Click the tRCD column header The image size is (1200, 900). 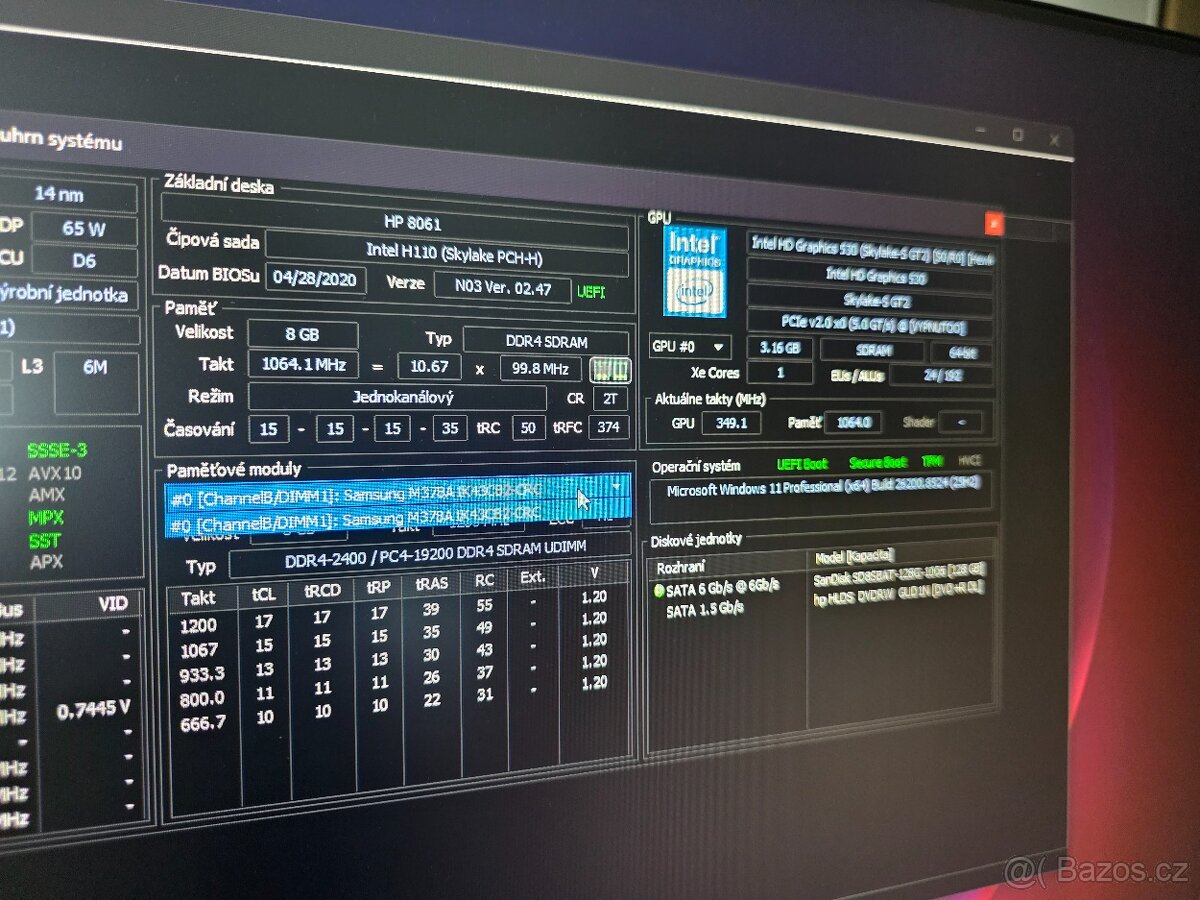[322, 591]
